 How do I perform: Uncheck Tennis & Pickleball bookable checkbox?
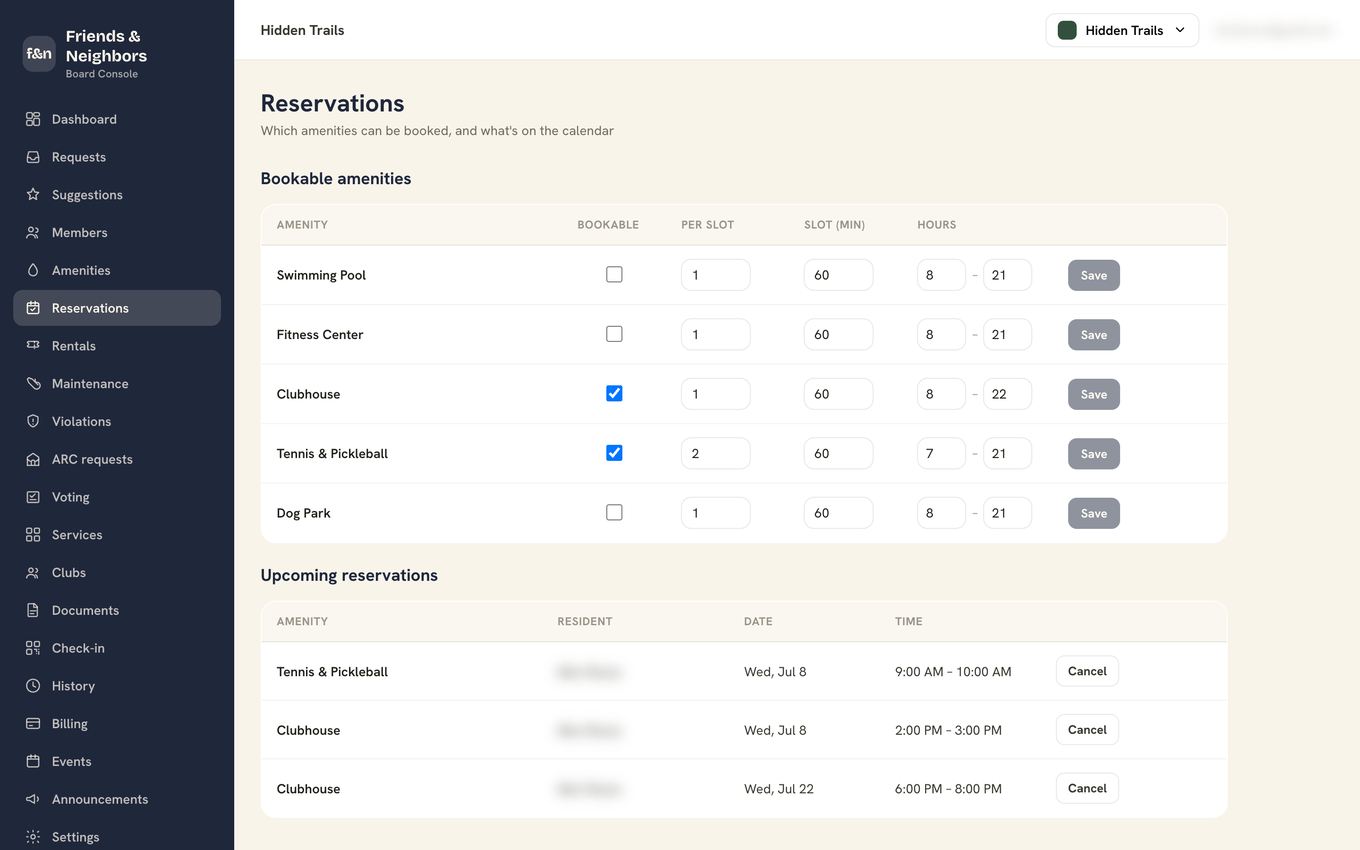614,453
